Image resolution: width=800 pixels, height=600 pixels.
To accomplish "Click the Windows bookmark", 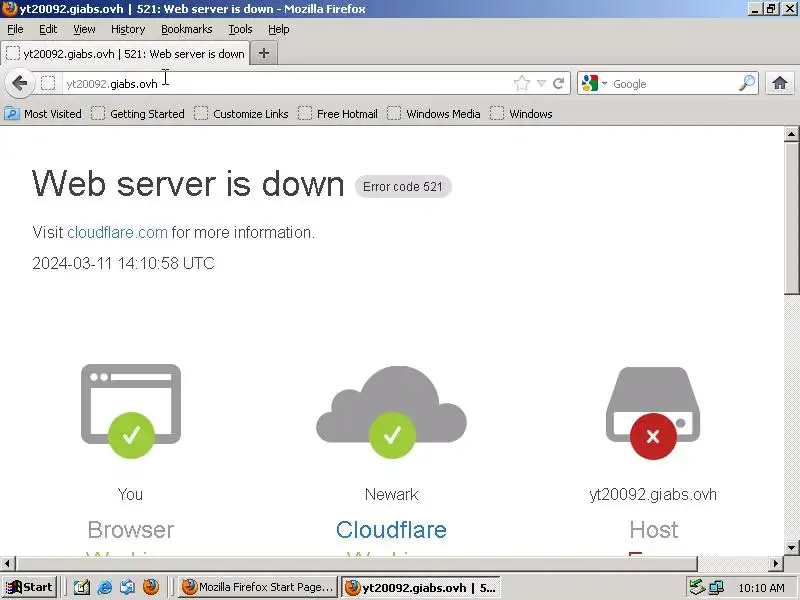I will [x=521, y=114].
